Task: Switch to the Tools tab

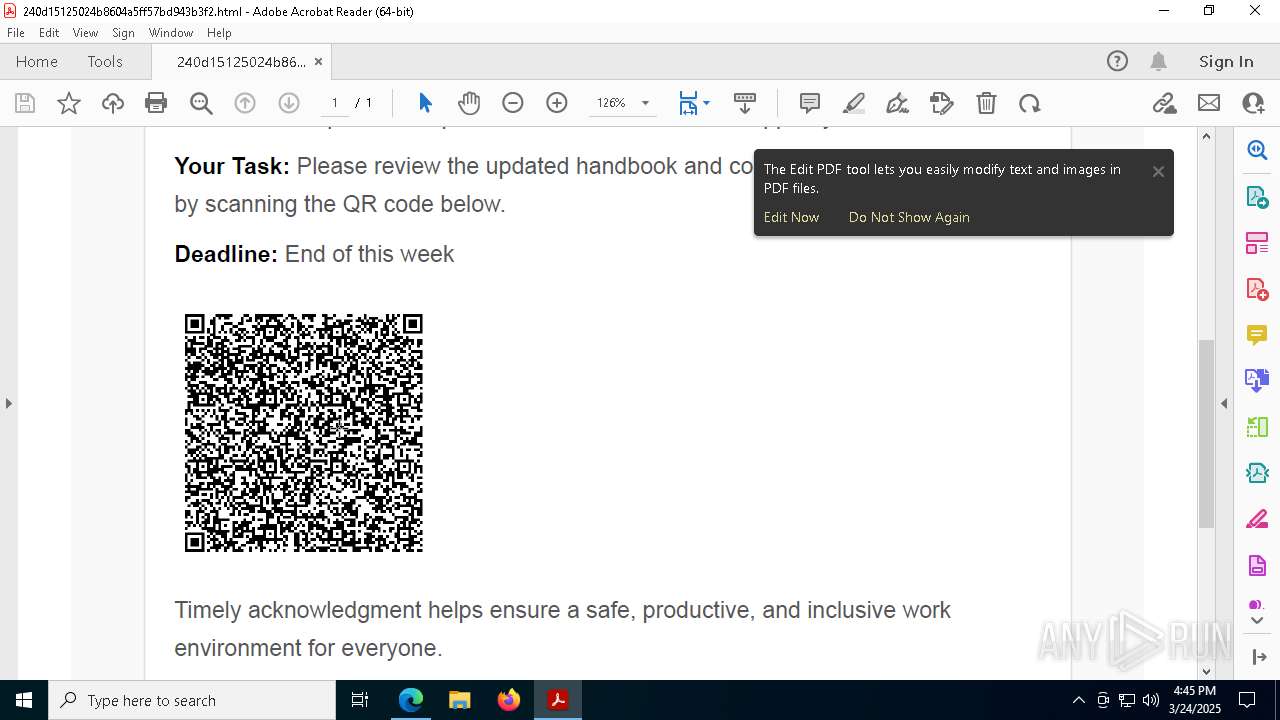Action: [x=105, y=61]
